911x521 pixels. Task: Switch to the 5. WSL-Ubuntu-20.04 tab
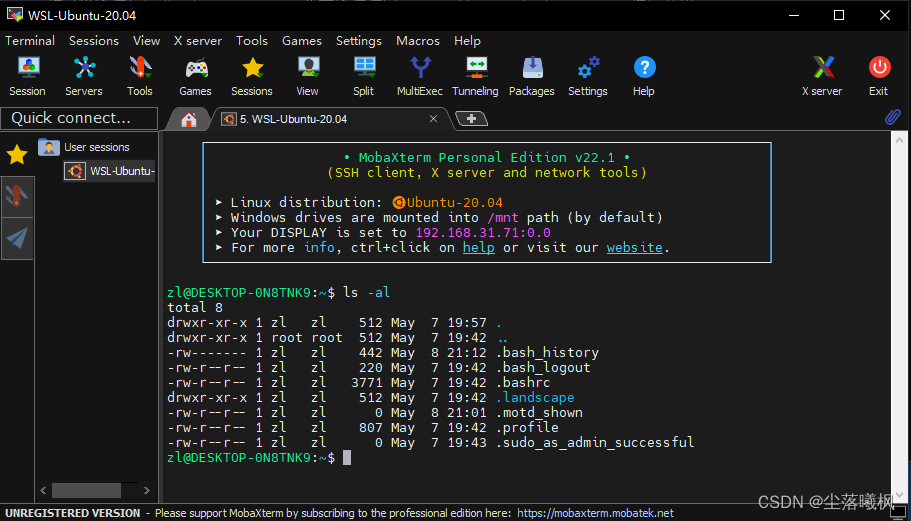point(331,119)
